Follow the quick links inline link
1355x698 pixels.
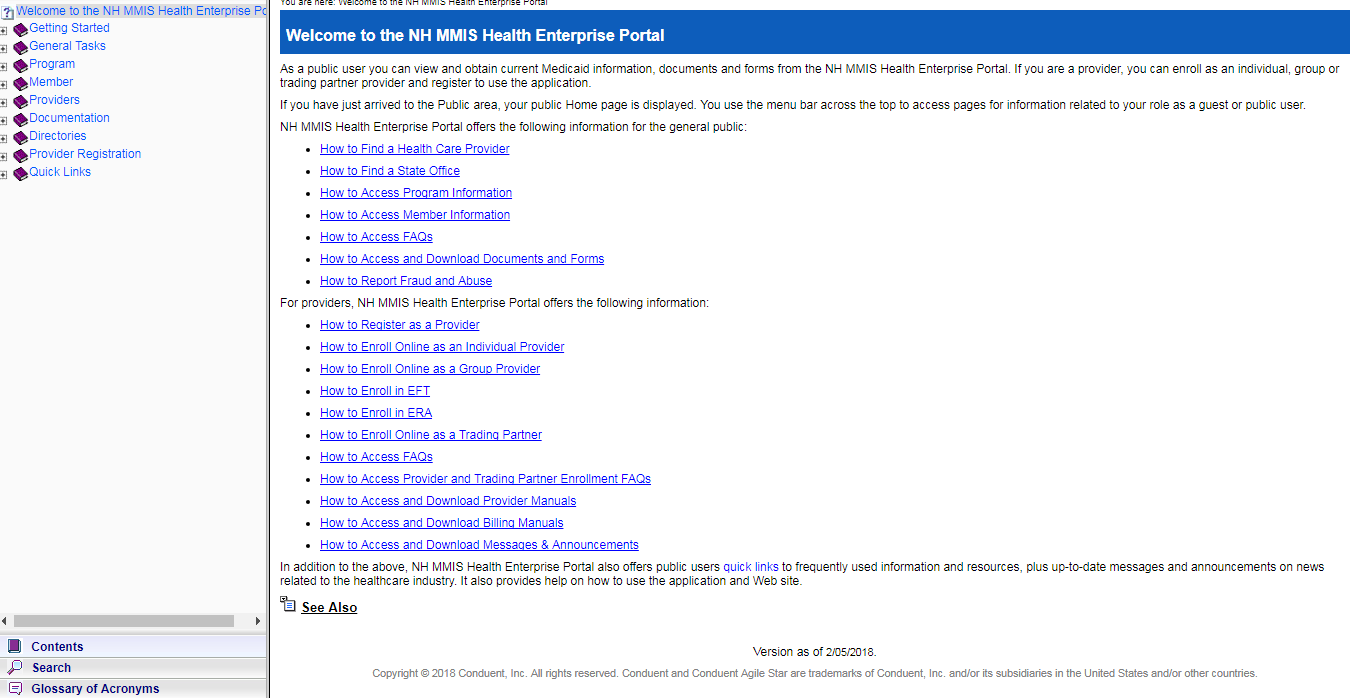750,567
